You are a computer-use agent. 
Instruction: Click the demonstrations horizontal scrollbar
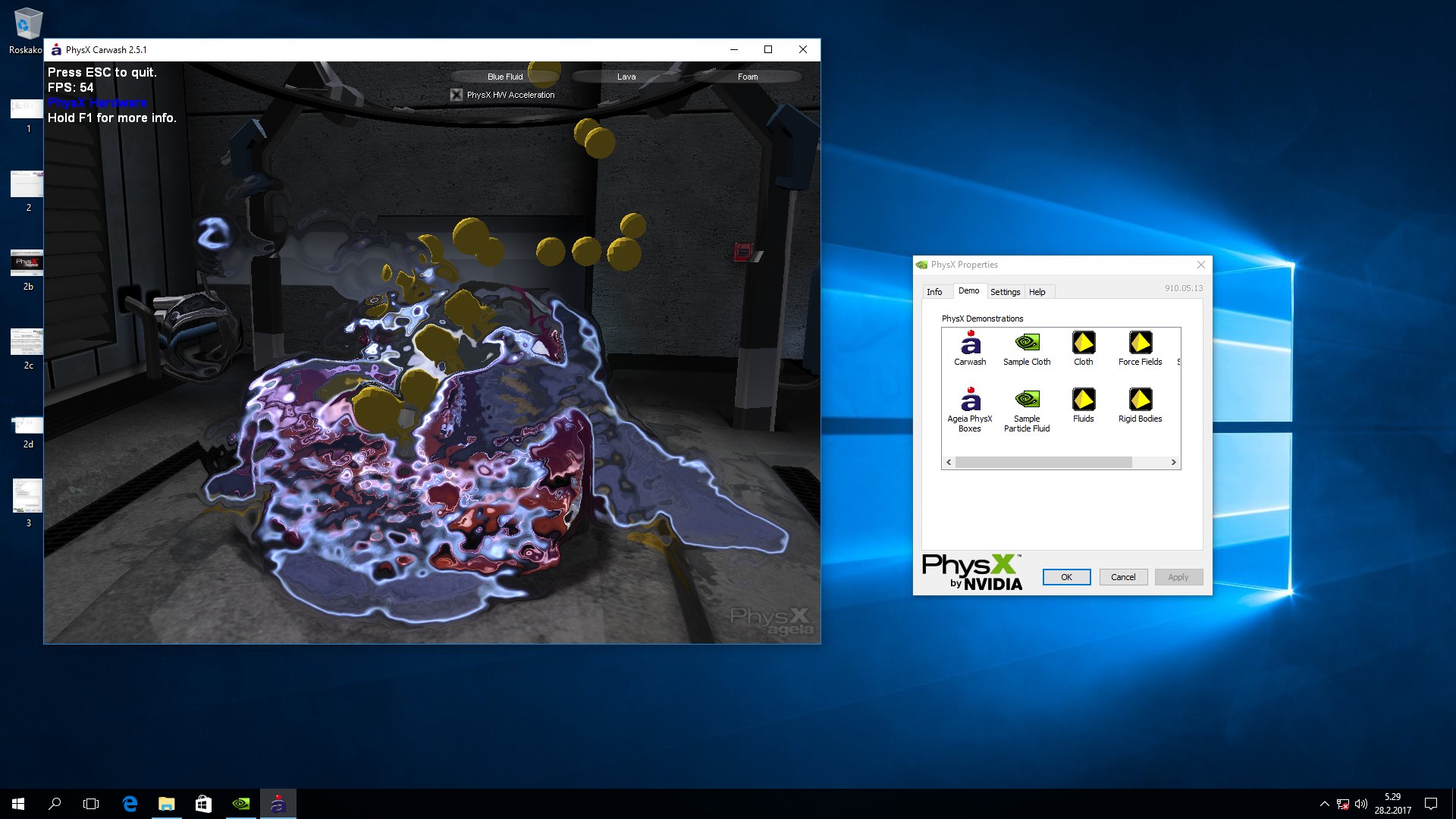pyautogui.click(x=1043, y=462)
